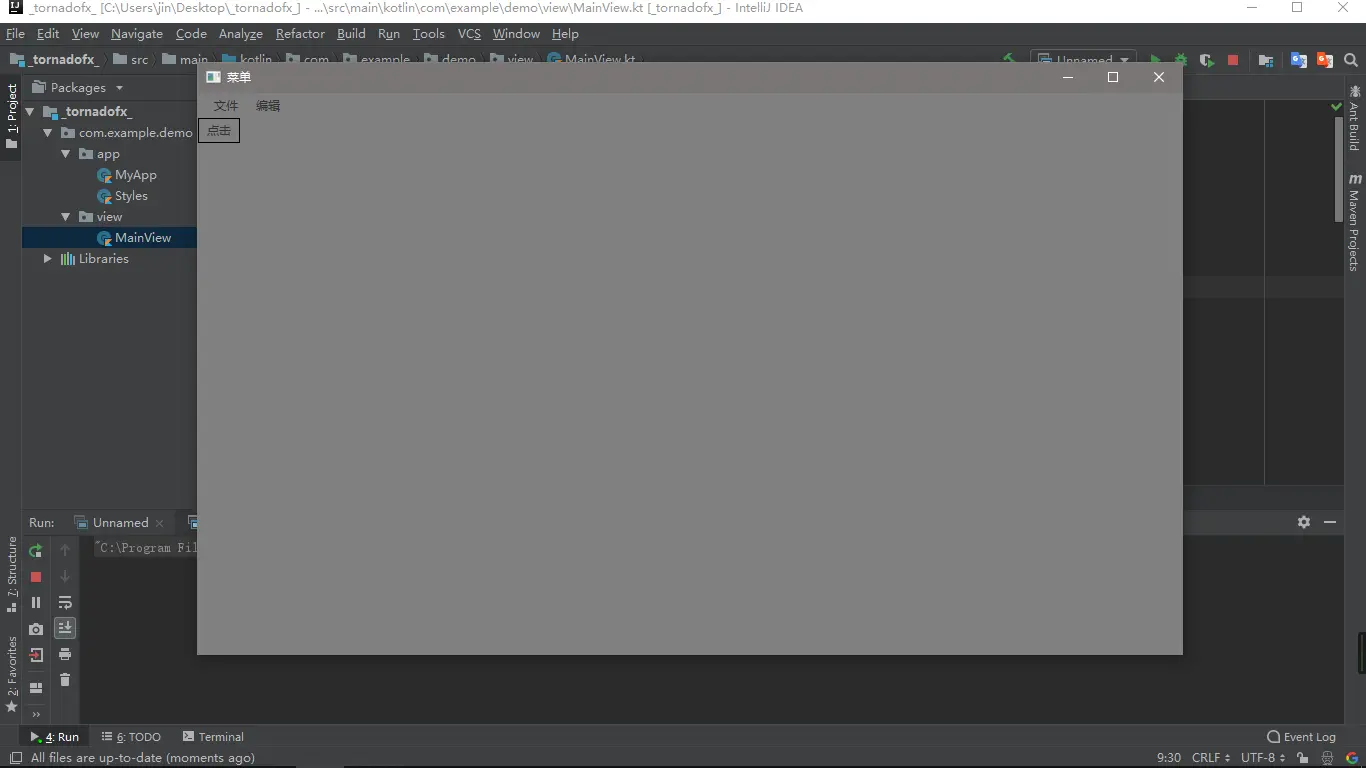Open the 6: TODO tool tab
The height and width of the screenshot is (768, 1366).
coord(131,737)
